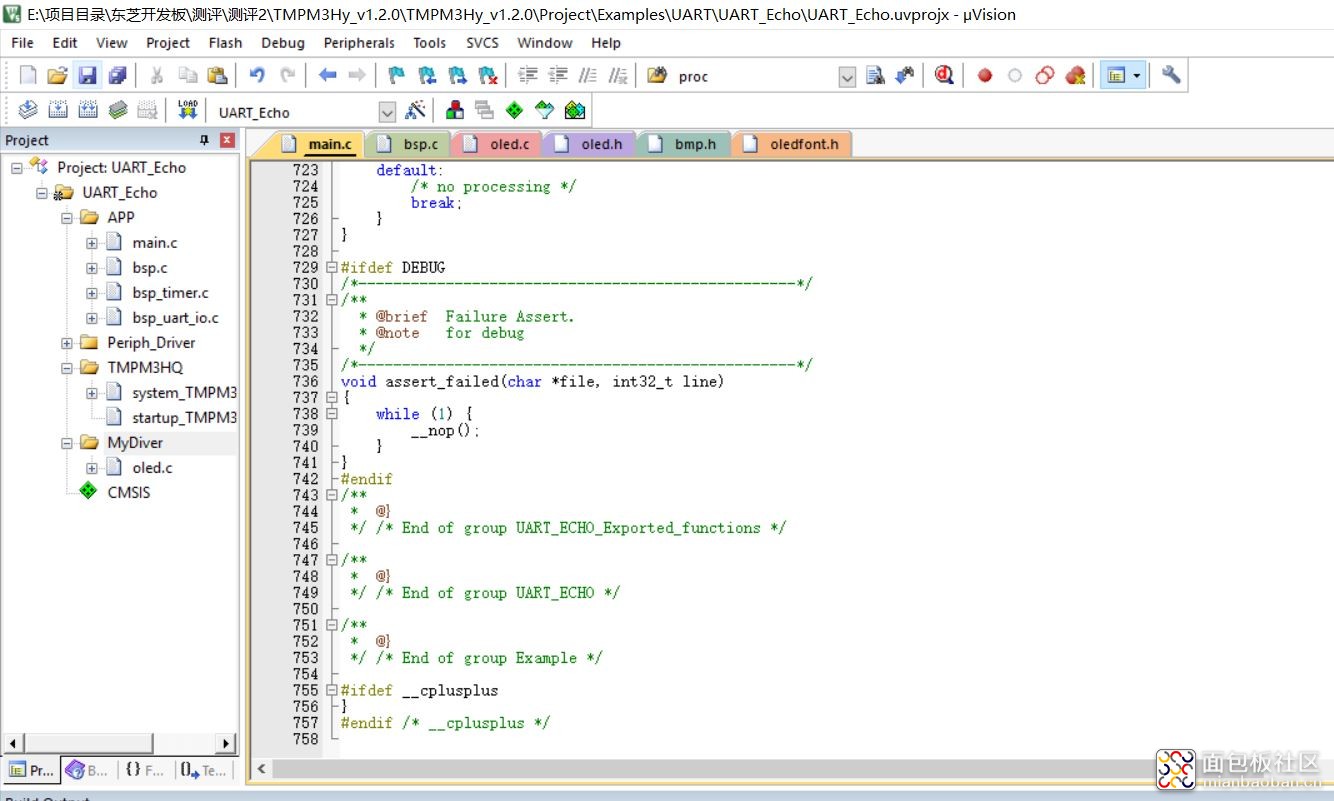
Task: Go to previous bookmark icon
Action: [427, 76]
